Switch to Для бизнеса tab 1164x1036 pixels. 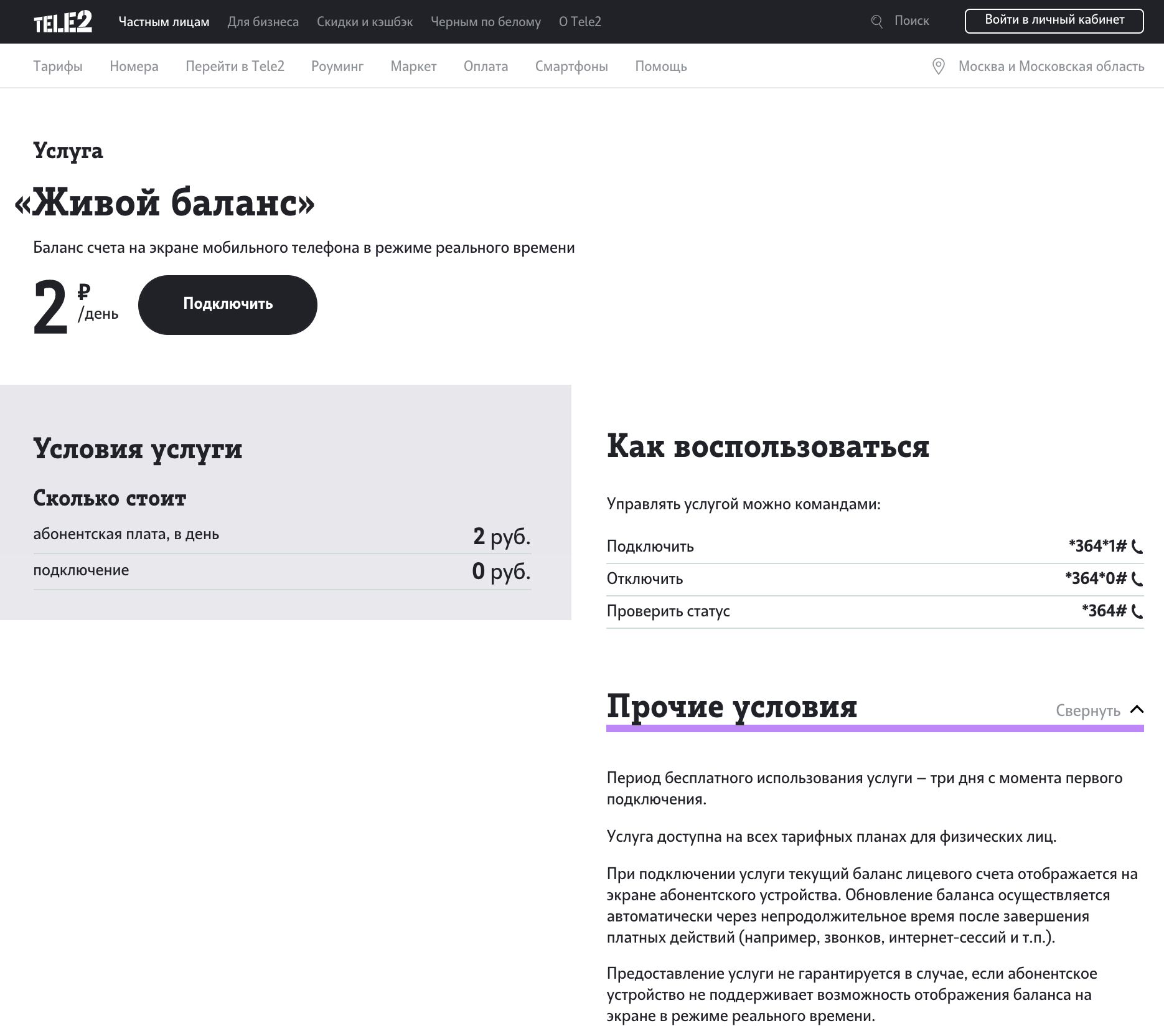pos(263,22)
